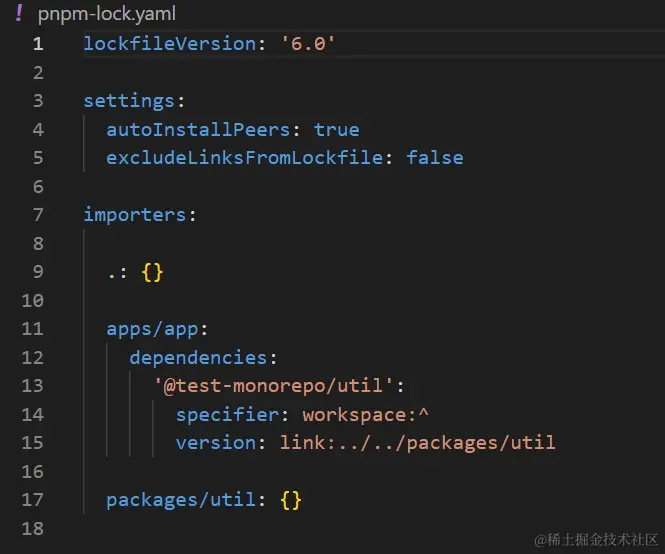Click line number 9 in the gutter
665x554 pixels.
(x=38, y=272)
